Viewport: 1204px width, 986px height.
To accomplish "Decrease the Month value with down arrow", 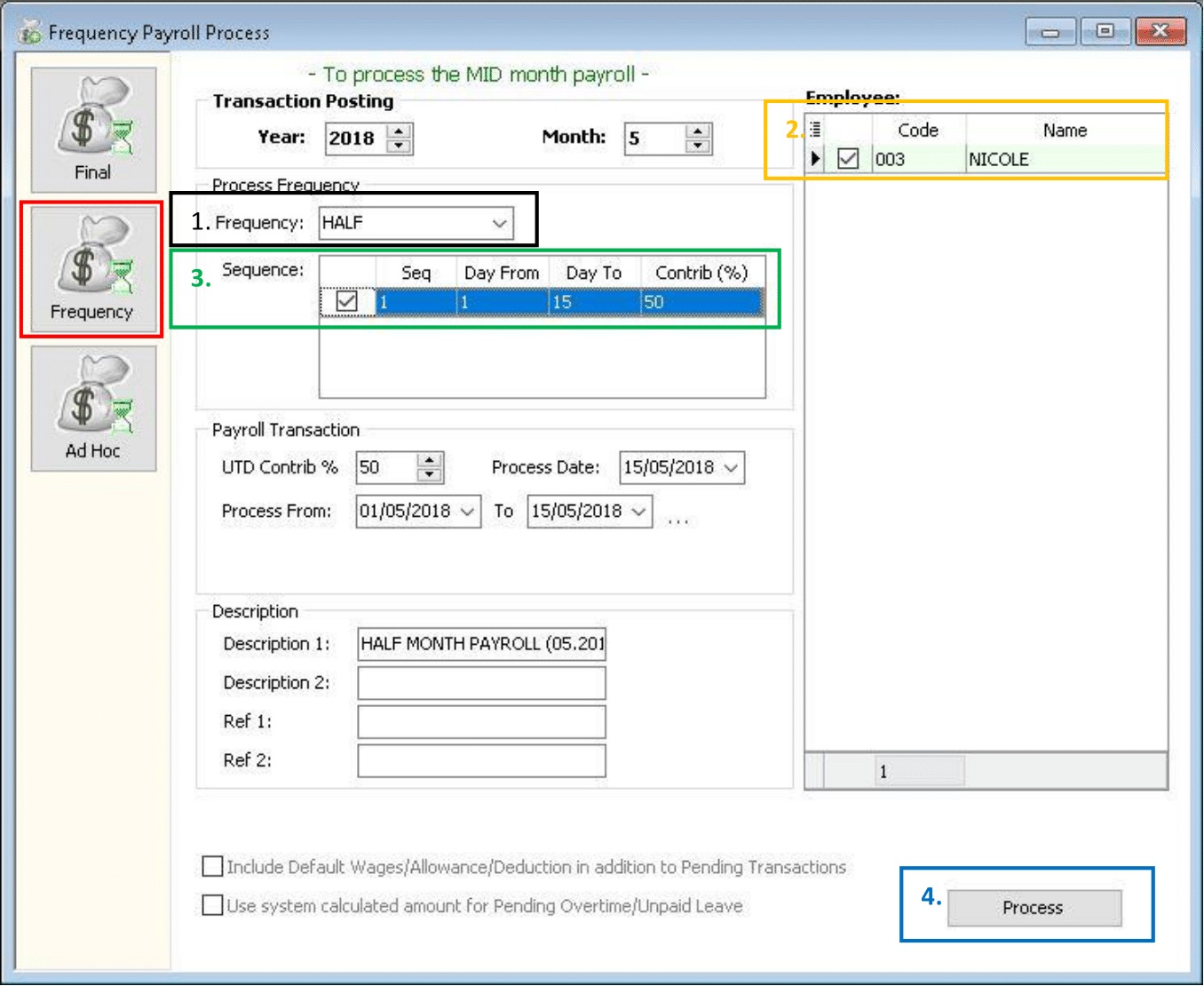I will [x=699, y=146].
